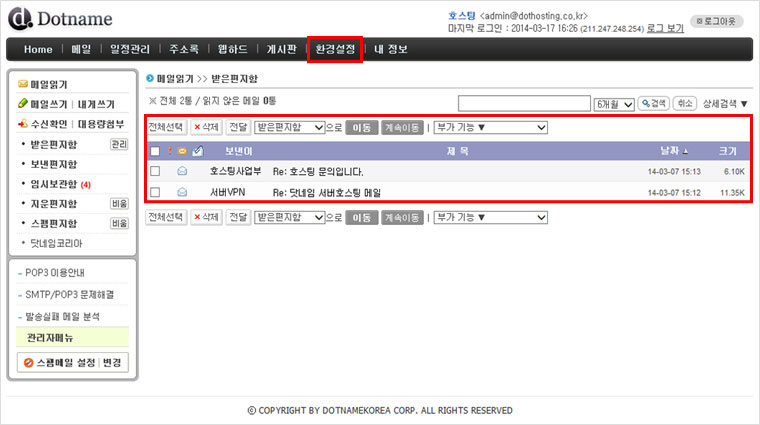This screenshot has height=425, width=760.
Task: Toggle the select-all checkbox in header row
Action: coord(155,151)
